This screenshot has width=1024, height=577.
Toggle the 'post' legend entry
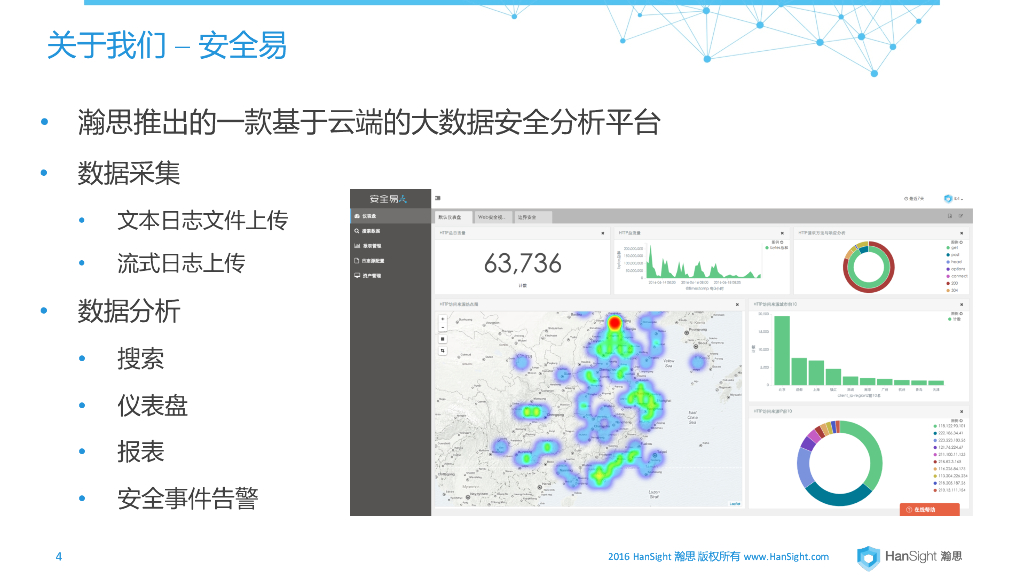tap(953, 255)
